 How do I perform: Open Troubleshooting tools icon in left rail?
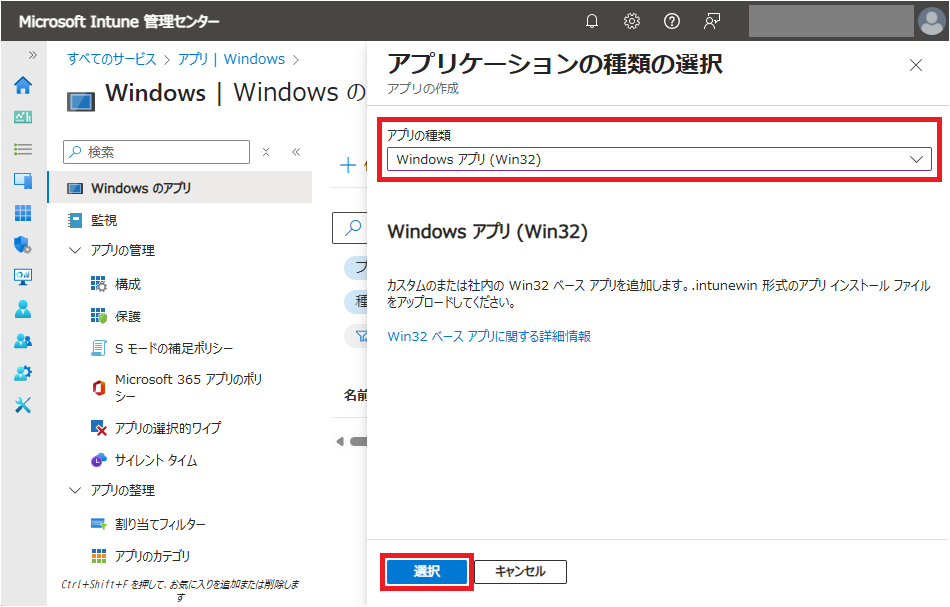(23, 405)
